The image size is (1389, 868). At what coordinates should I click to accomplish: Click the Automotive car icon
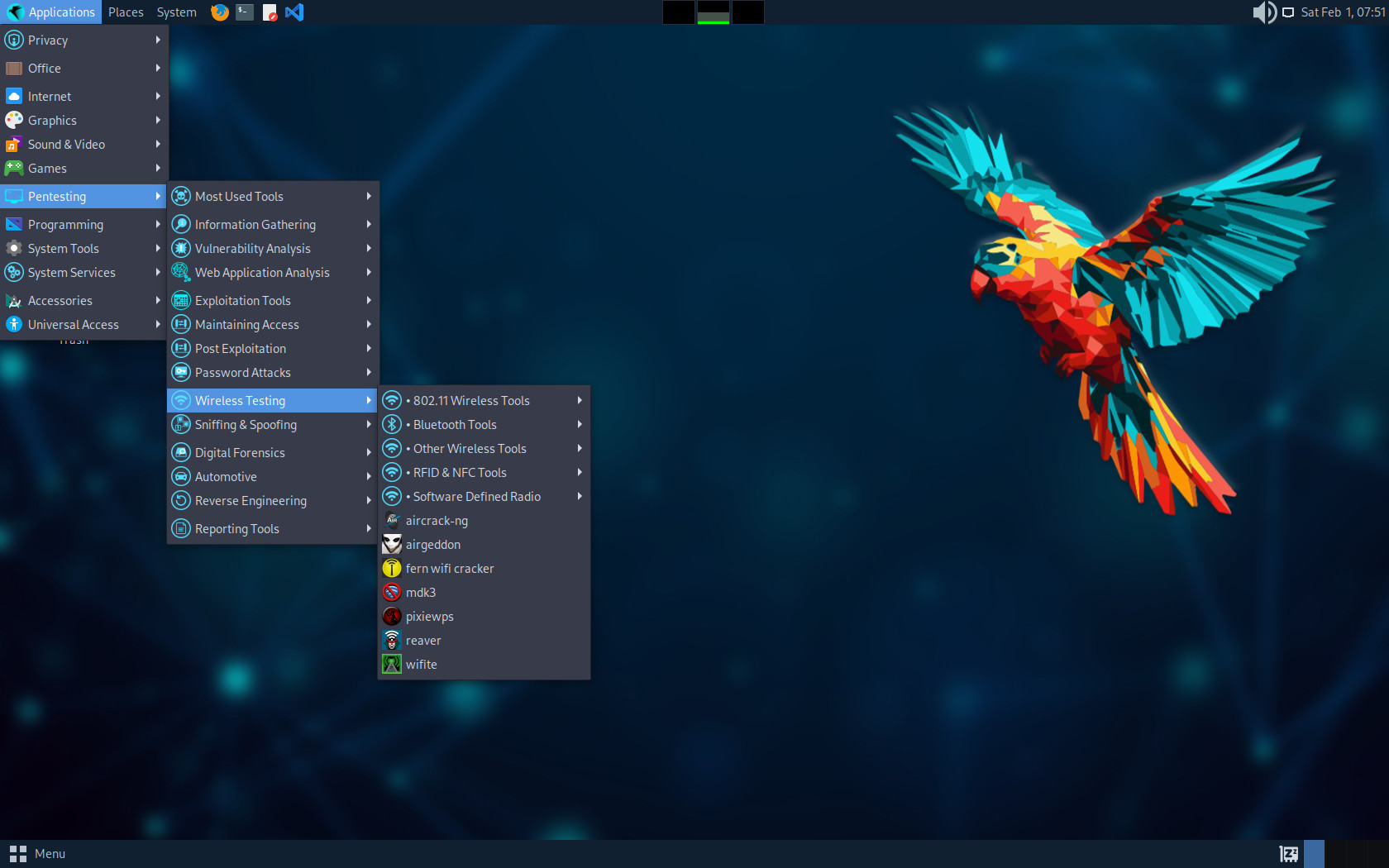click(181, 477)
